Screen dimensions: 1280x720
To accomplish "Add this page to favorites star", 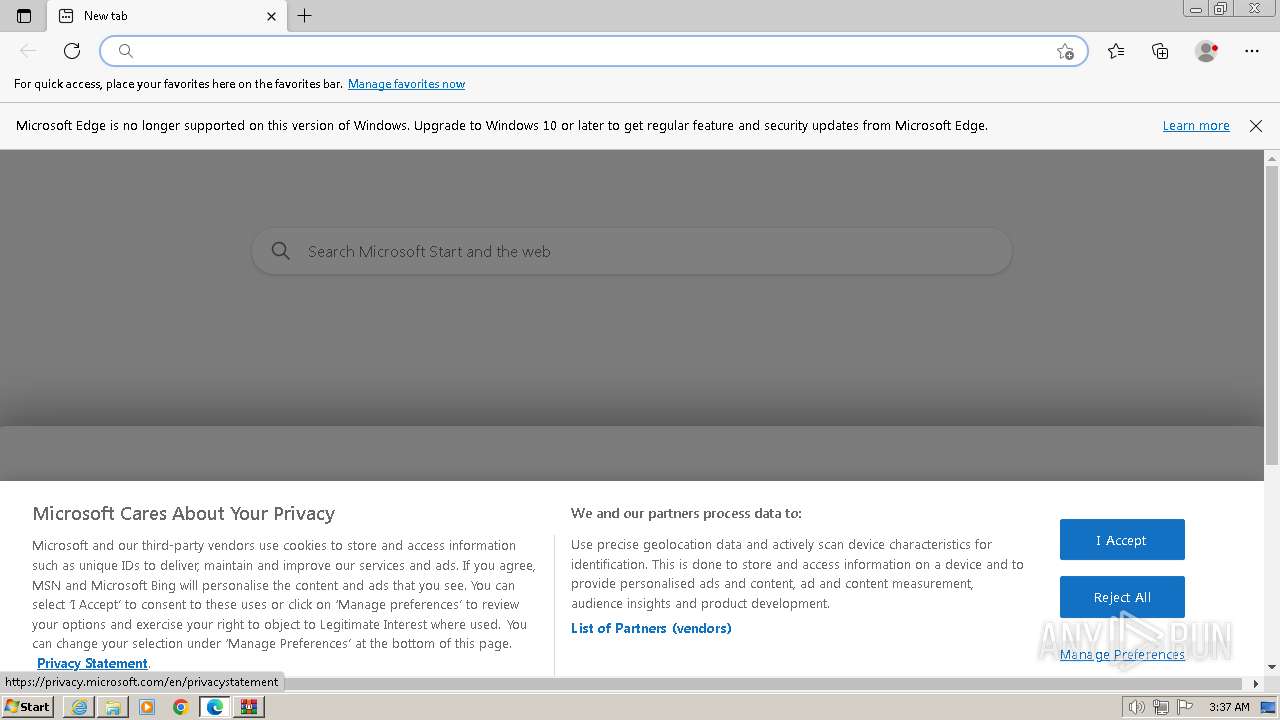I will [x=1065, y=51].
